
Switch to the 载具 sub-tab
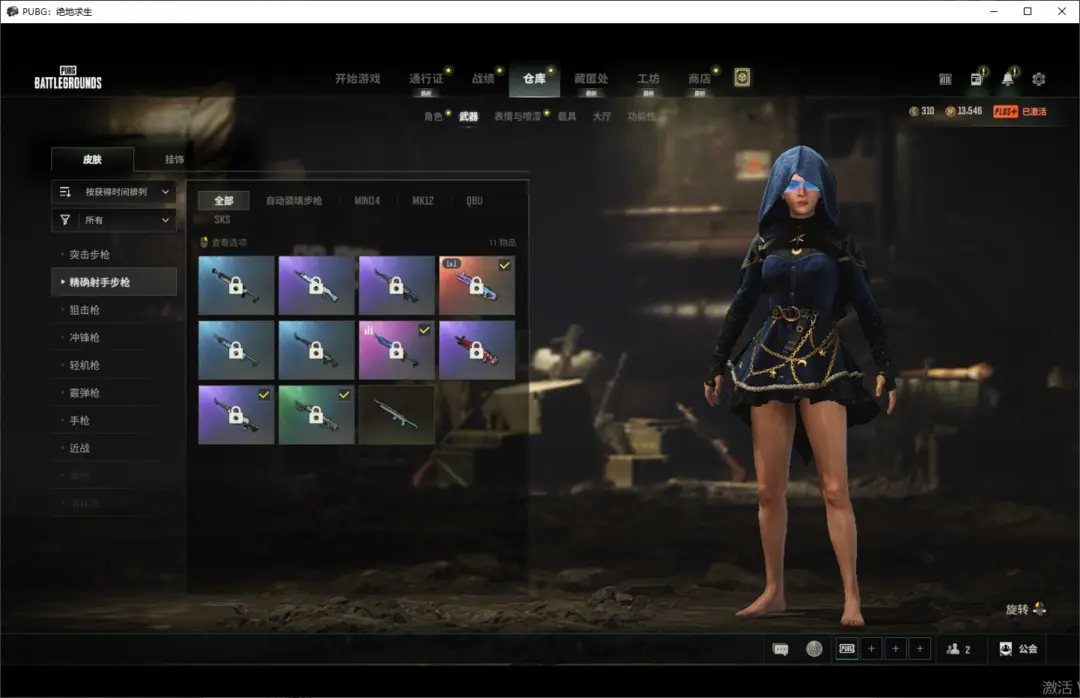[567, 116]
